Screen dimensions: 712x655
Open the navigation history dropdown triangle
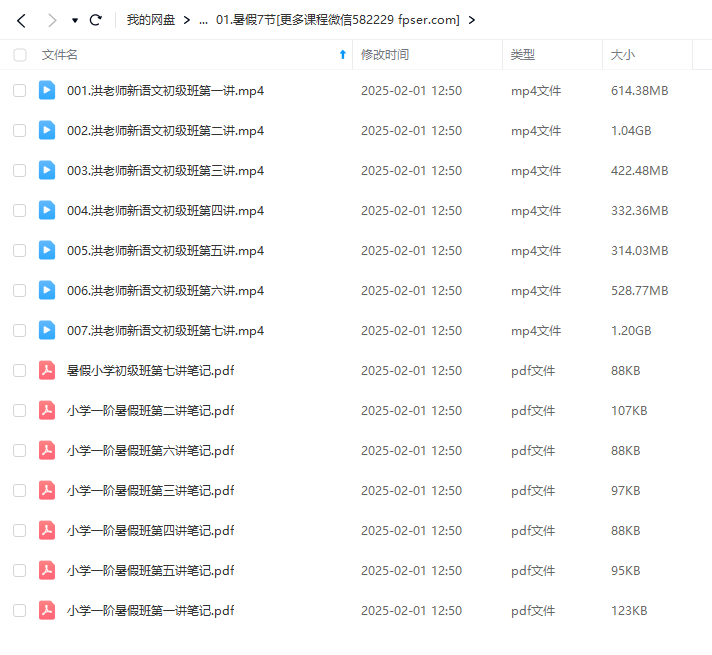(74, 20)
